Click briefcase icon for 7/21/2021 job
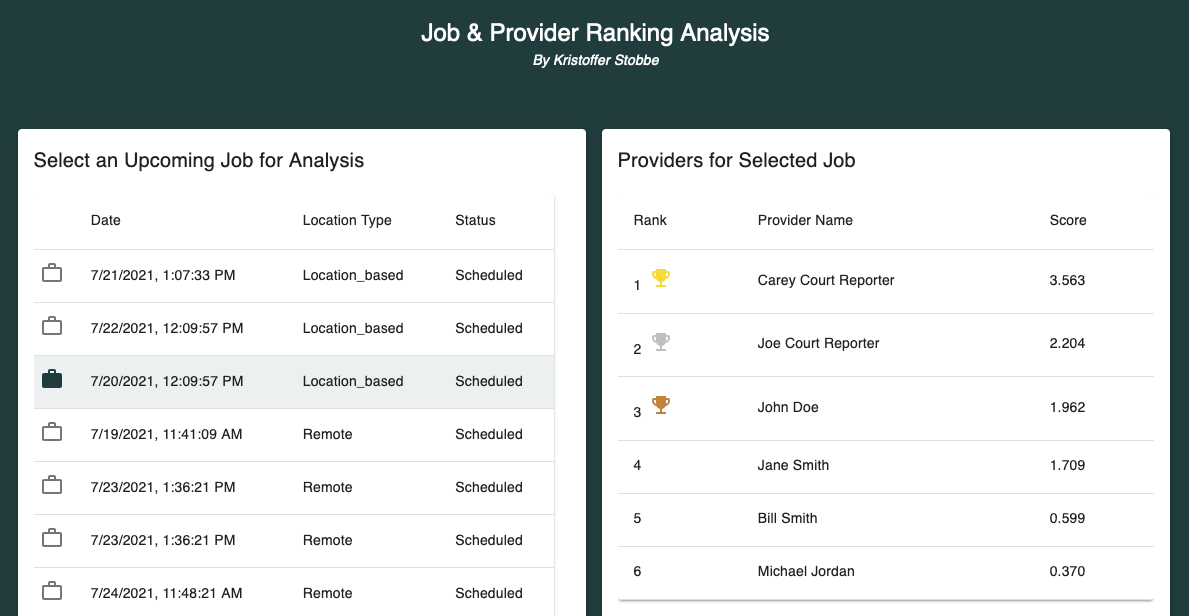Viewport: 1189px width, 616px height. [x=52, y=273]
